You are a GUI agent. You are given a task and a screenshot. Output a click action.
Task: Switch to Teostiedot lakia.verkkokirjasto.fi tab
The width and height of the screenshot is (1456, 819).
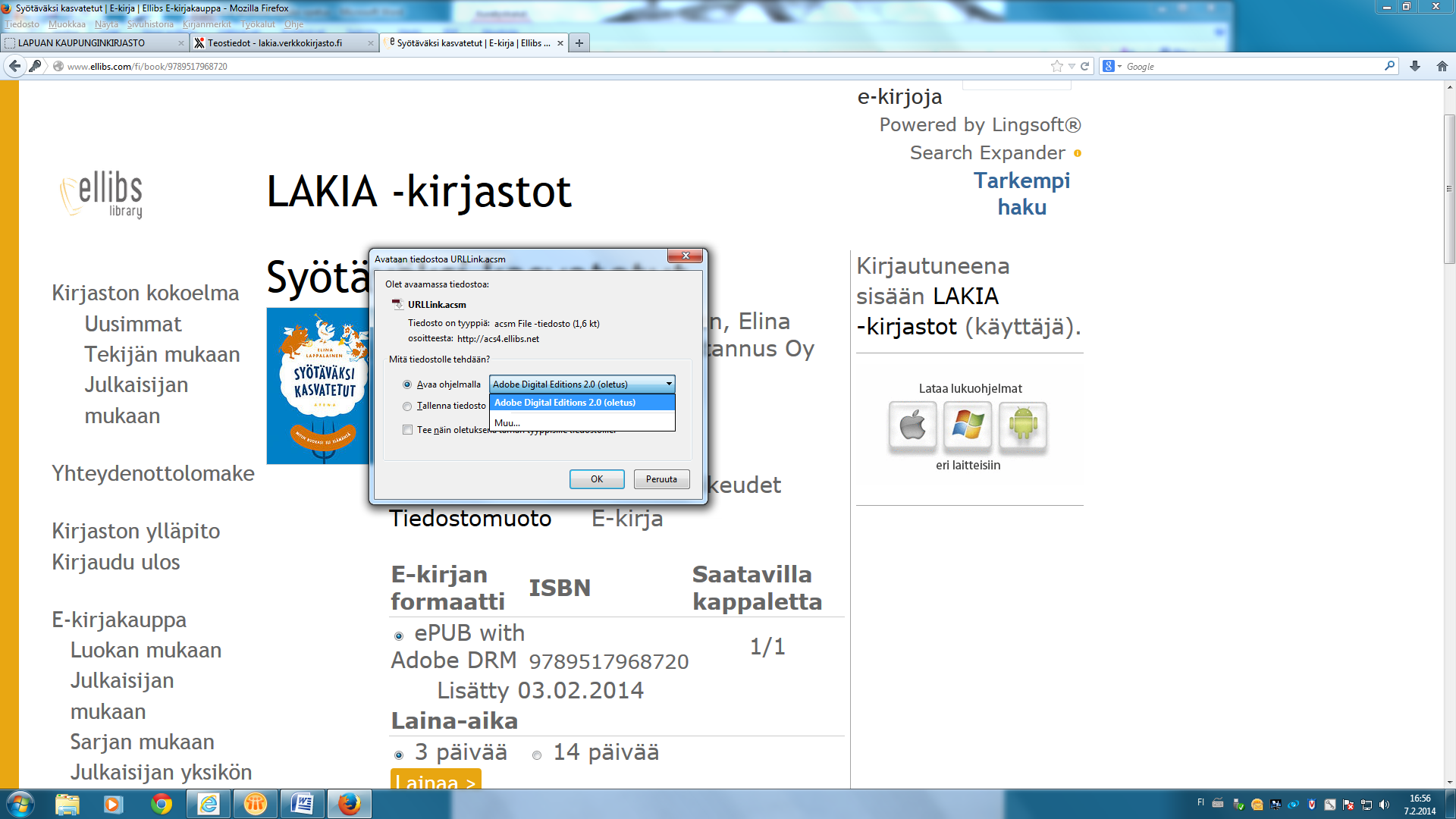click(x=284, y=43)
